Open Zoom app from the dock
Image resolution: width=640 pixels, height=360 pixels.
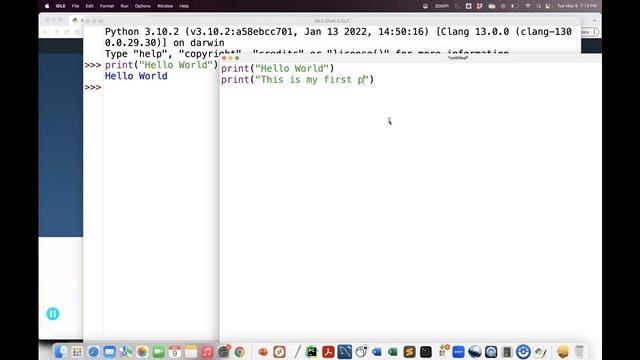[458, 351]
